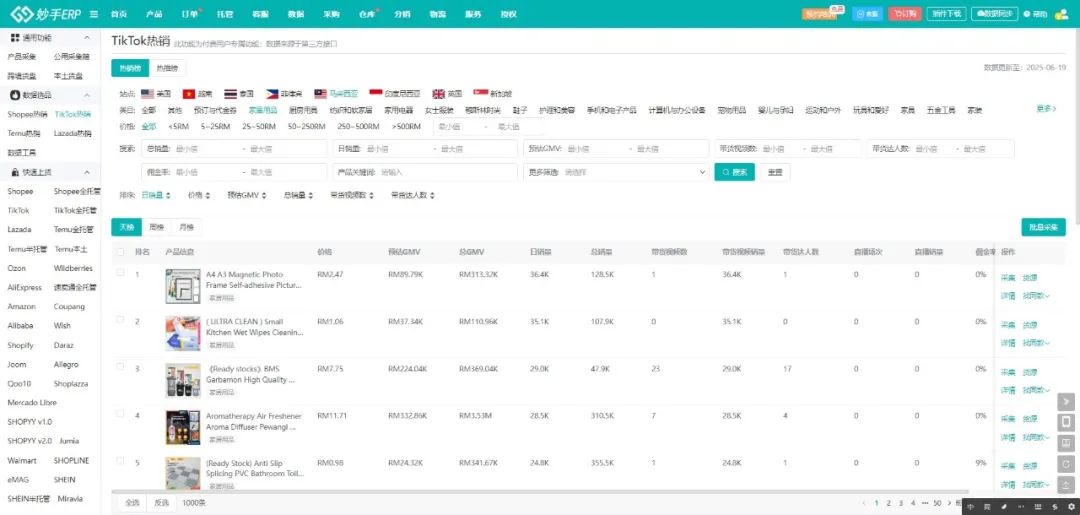The width and height of the screenshot is (1080, 515).
Task: Click 详情 link for ULTRA CLEAN row
Action: point(1008,343)
